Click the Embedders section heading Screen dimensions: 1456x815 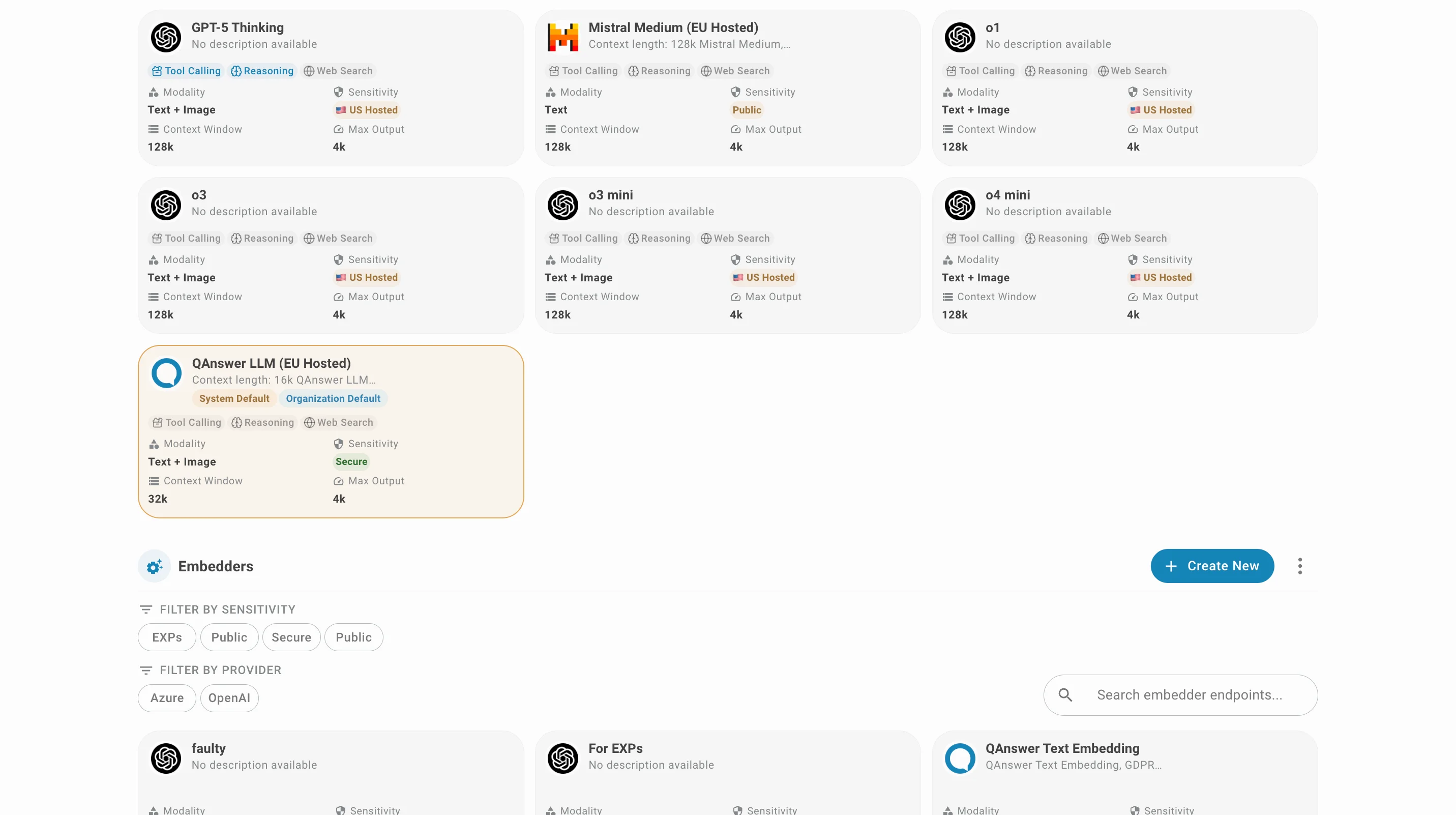(215, 567)
